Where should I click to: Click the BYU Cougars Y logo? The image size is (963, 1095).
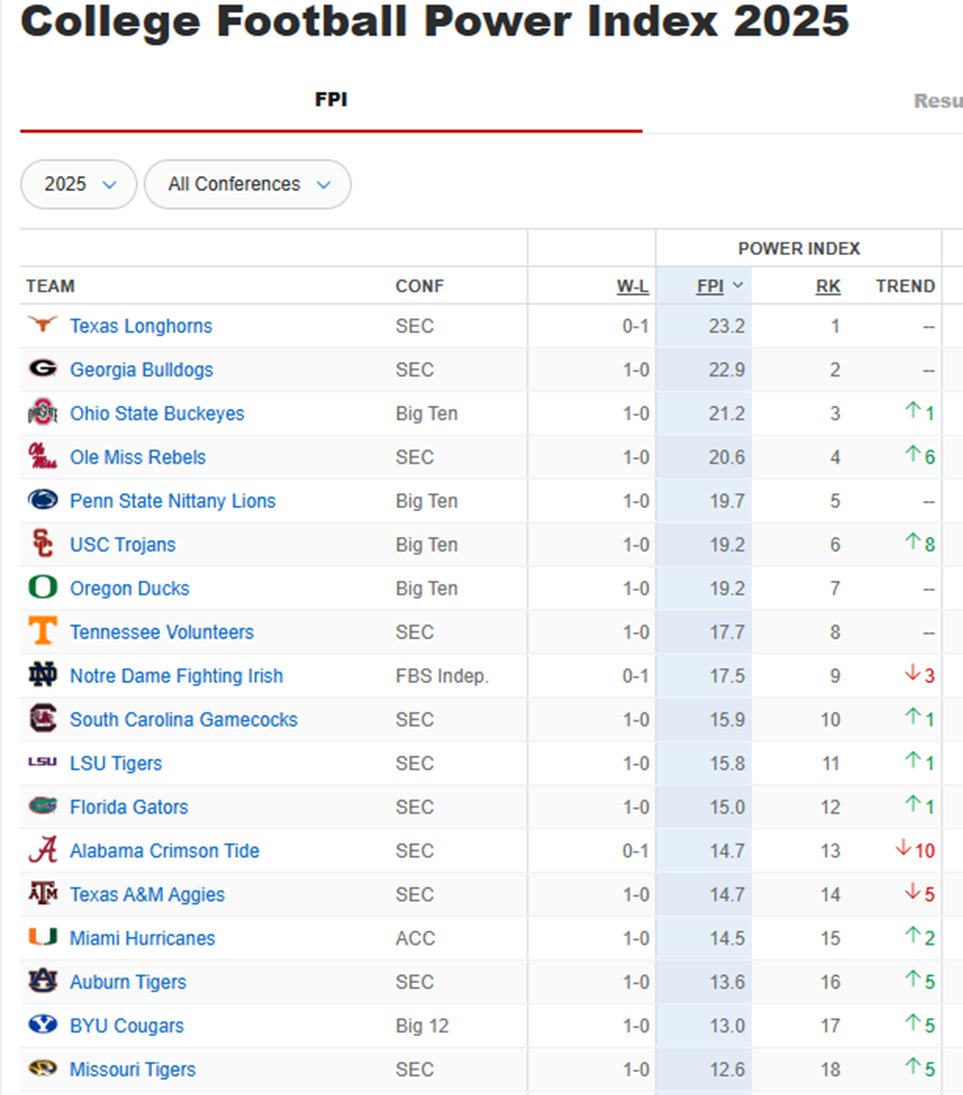[x=43, y=1025]
